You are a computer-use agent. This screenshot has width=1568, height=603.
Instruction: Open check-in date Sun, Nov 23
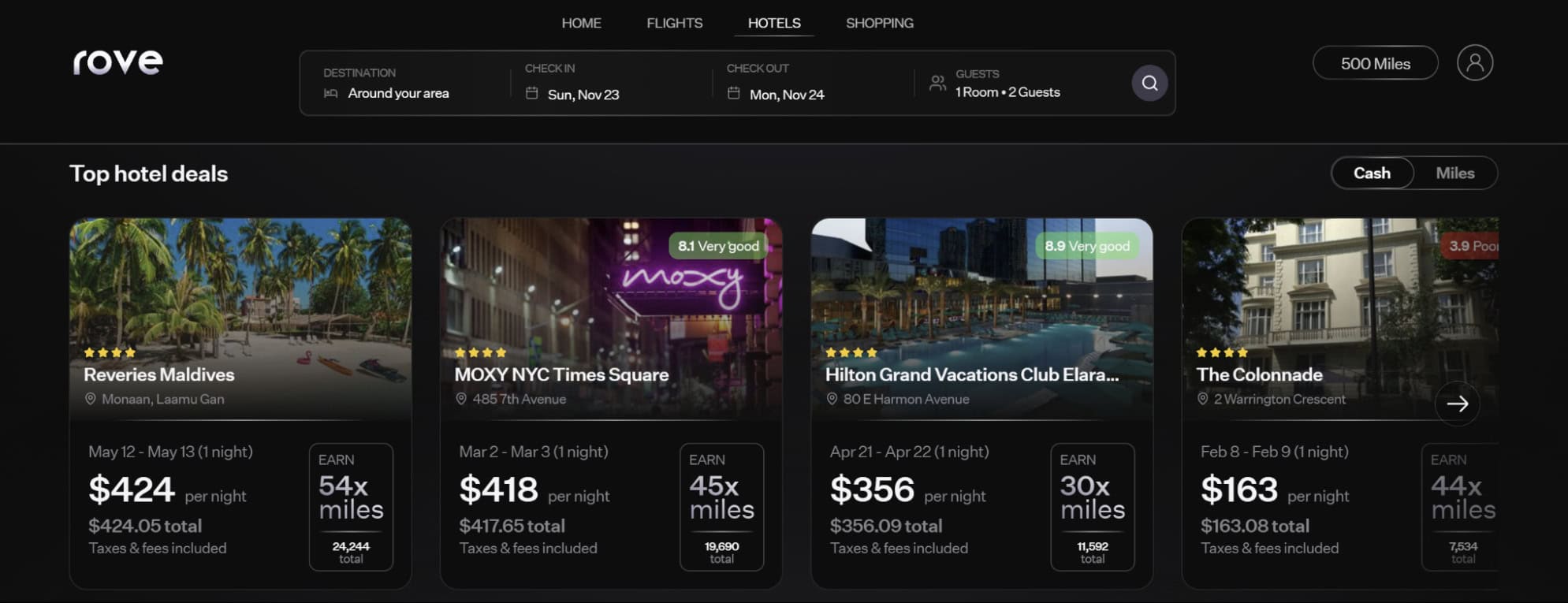[611, 83]
